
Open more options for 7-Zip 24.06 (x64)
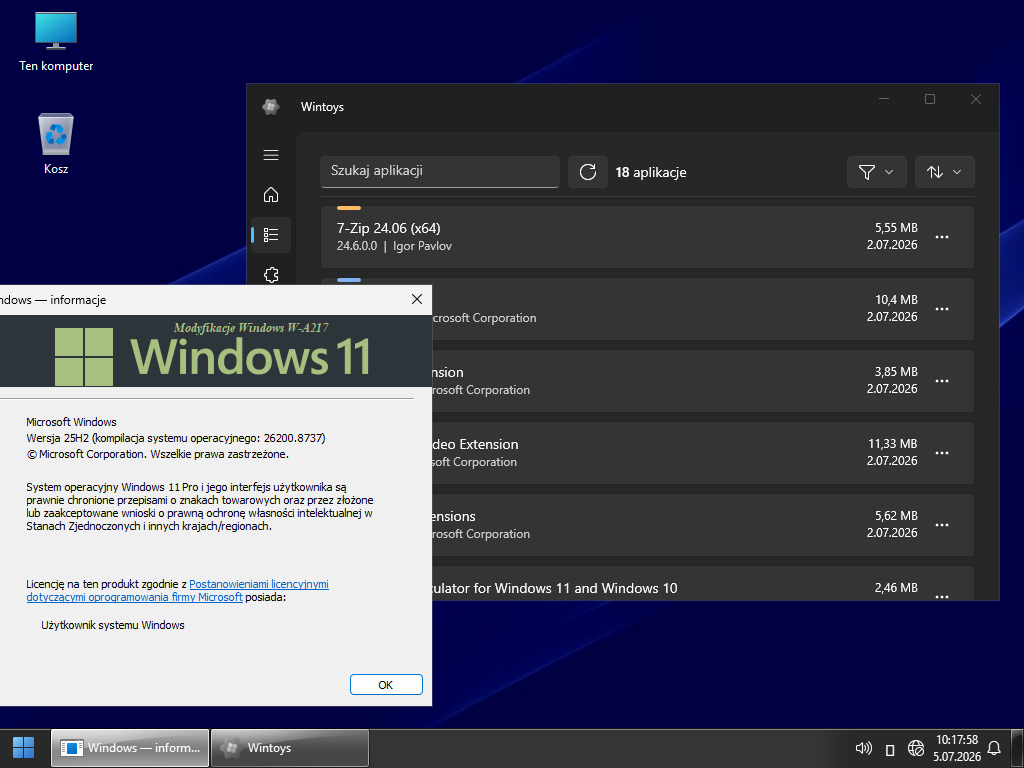click(x=942, y=237)
